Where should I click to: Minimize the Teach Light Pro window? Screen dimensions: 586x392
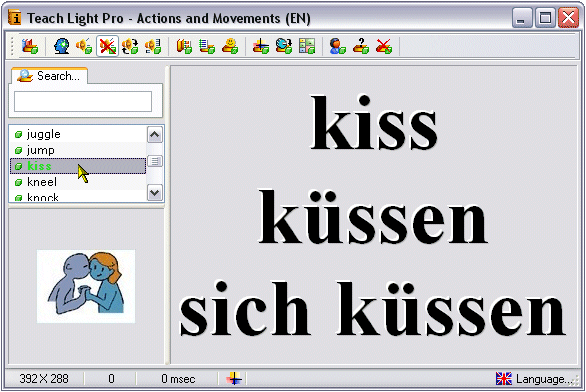522,18
